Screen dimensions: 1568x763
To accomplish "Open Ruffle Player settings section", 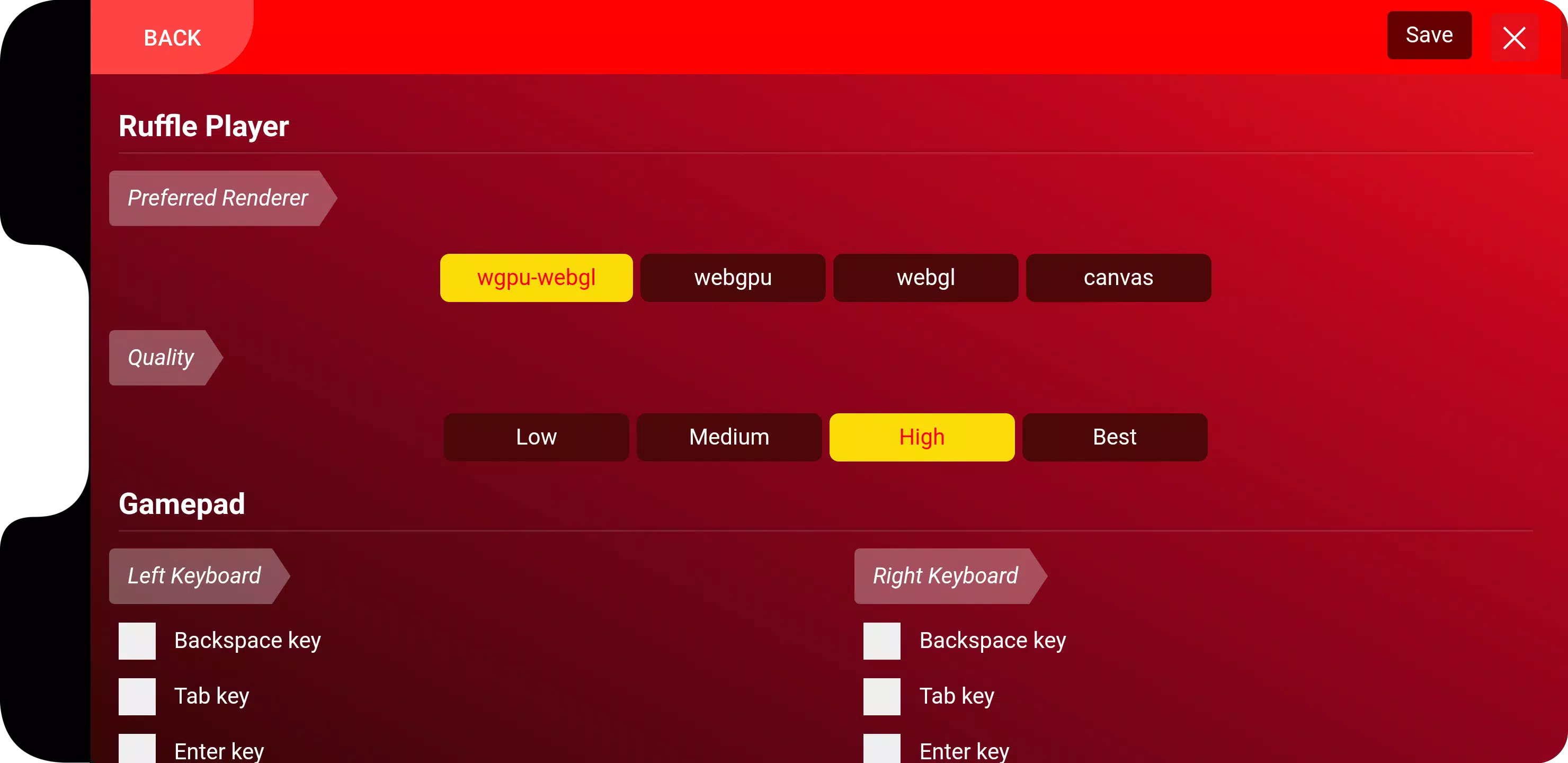I will 204,125.
